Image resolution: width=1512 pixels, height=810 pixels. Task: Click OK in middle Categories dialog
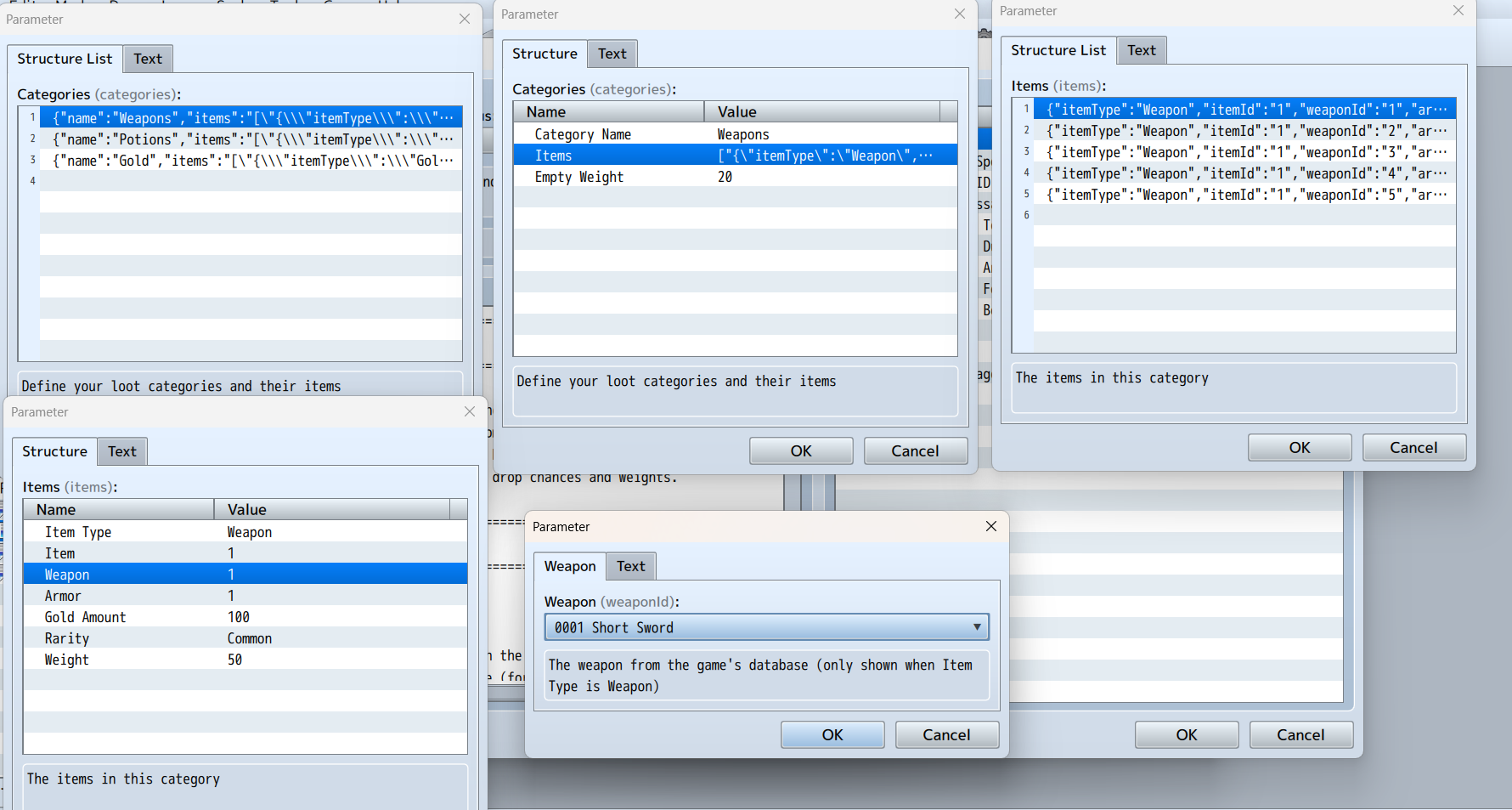click(801, 450)
